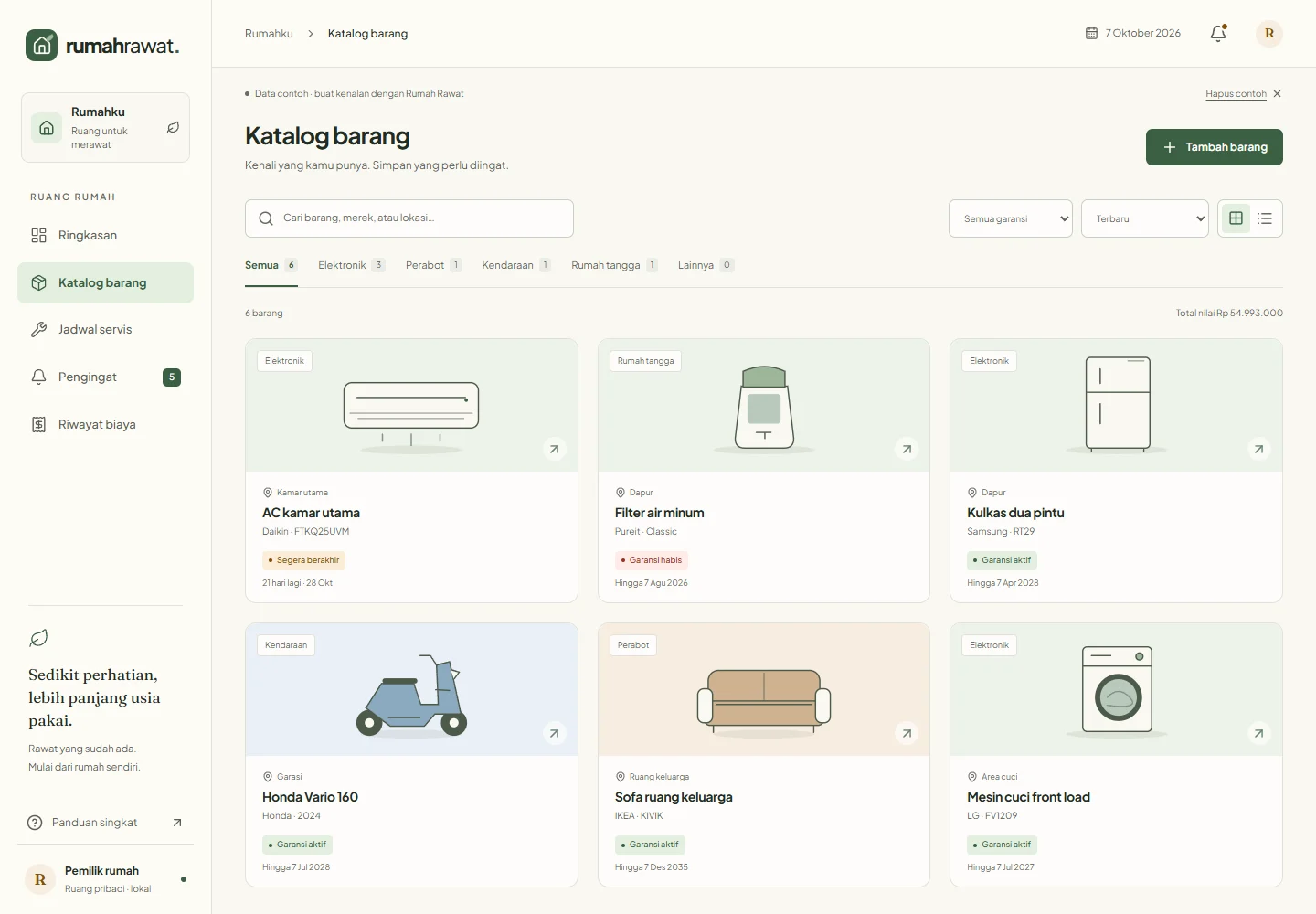Open the AC kamar utama illustration thumbnail
The width and height of the screenshot is (1316, 914).
tap(411, 406)
